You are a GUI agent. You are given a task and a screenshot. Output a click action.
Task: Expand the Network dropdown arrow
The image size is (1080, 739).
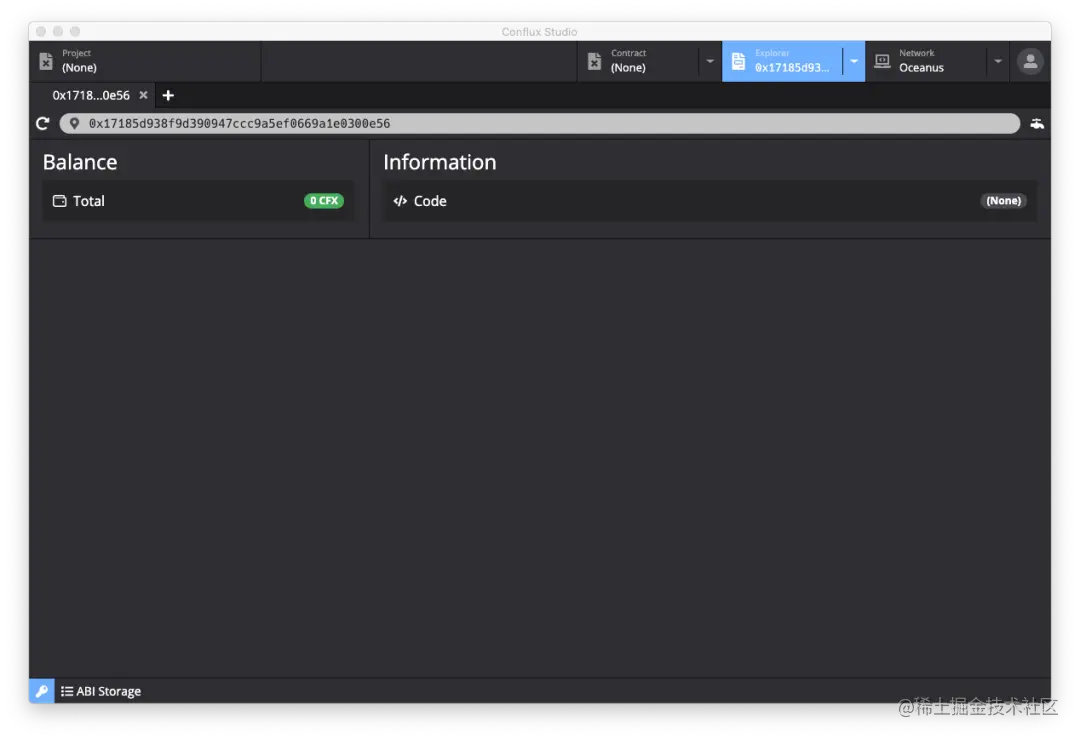997,61
